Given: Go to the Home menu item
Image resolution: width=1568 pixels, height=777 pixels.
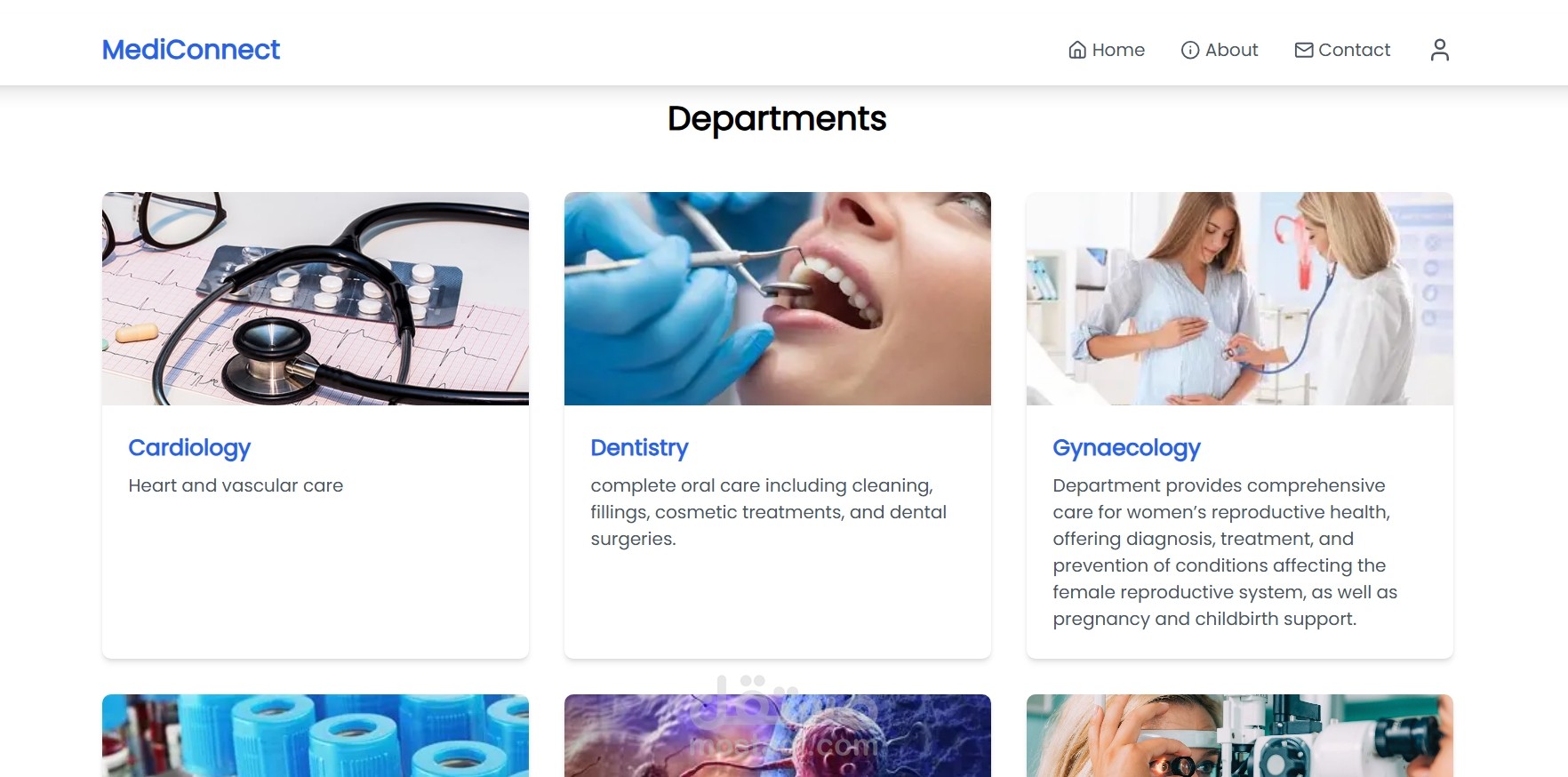Looking at the screenshot, I should click(1107, 50).
